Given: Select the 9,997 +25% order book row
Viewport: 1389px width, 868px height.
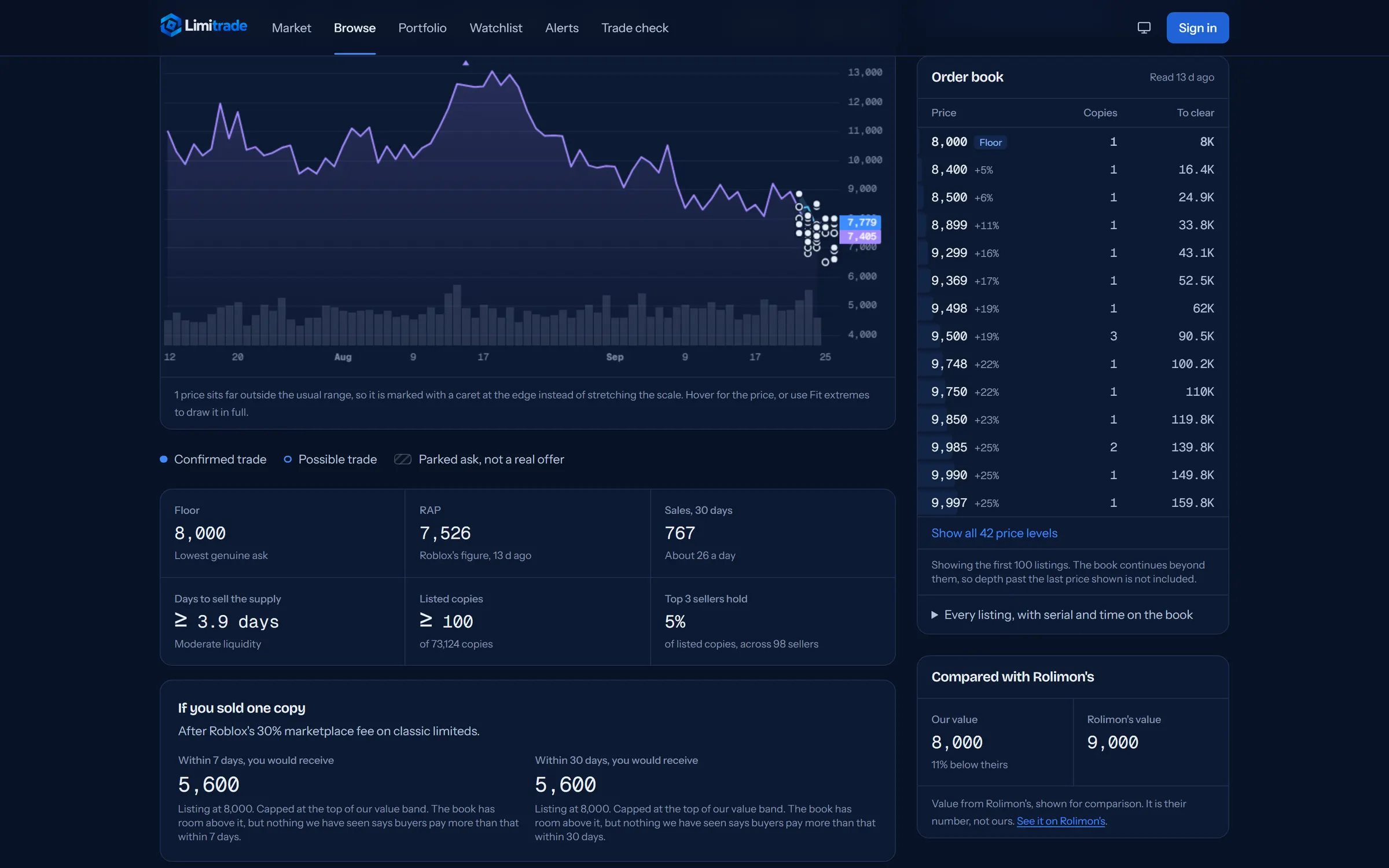Looking at the screenshot, I should click(1072, 503).
